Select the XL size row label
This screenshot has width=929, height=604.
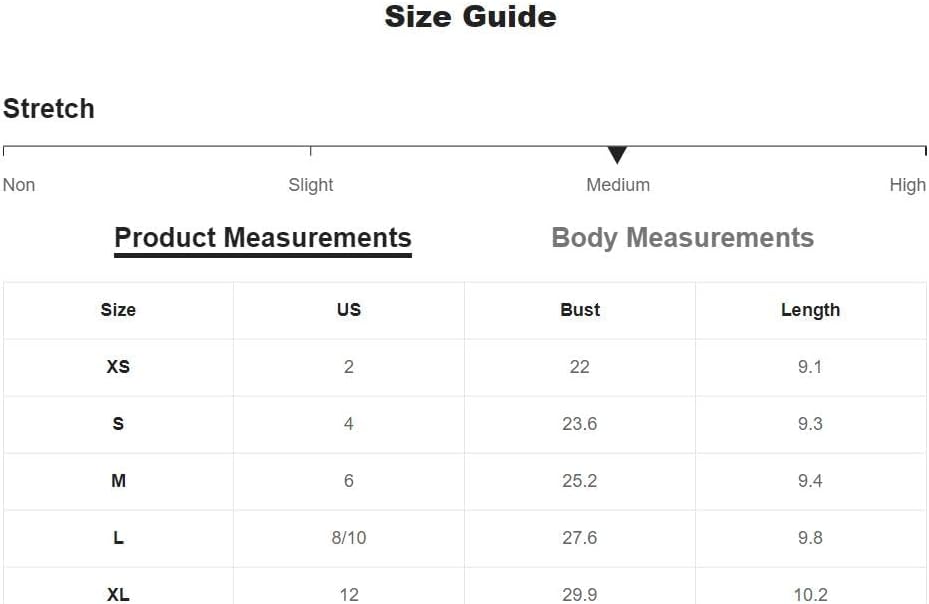click(x=118, y=594)
